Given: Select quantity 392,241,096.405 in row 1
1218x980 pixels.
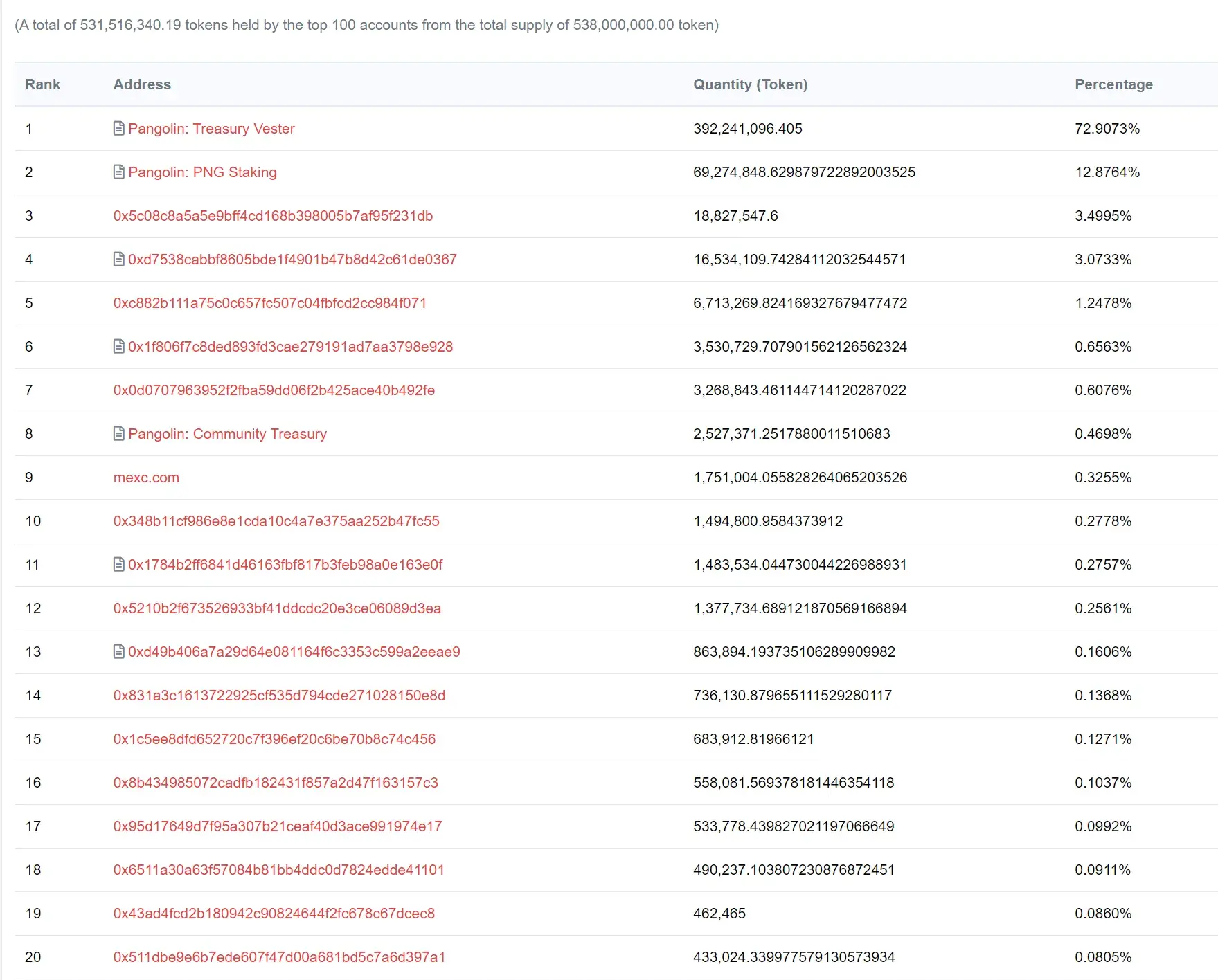Looking at the screenshot, I should (748, 129).
